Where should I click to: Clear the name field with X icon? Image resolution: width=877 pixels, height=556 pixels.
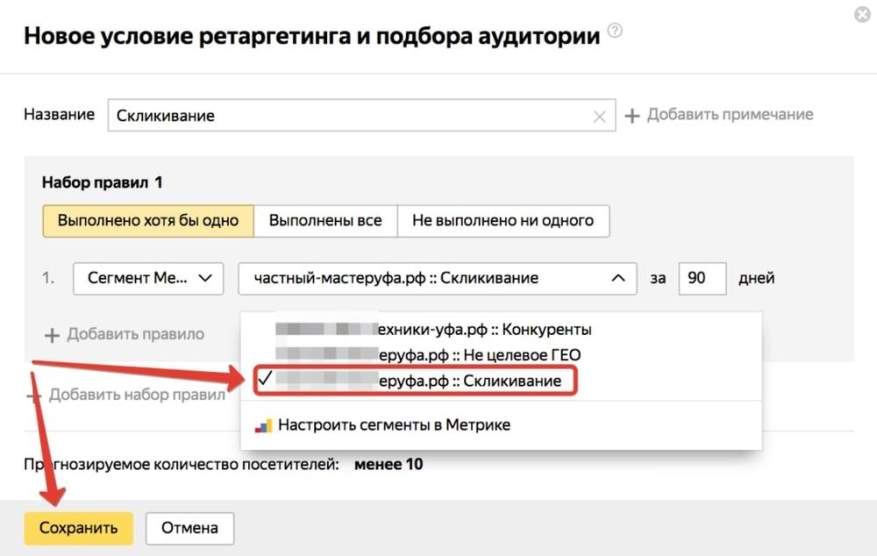click(599, 116)
